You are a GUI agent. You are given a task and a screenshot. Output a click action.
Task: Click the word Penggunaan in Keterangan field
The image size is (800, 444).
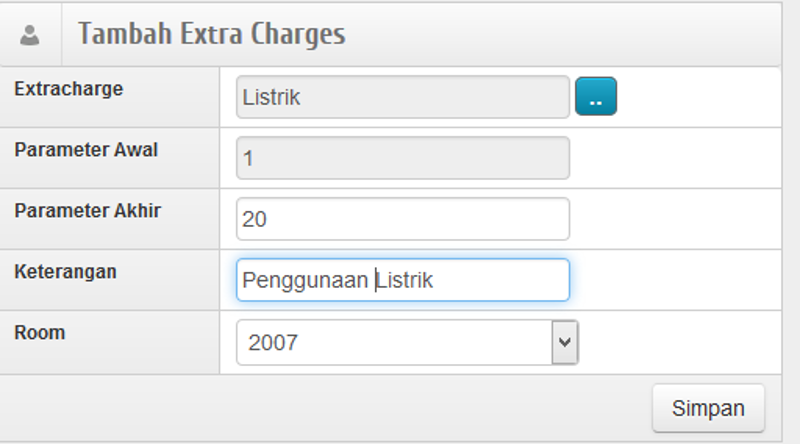(306, 280)
